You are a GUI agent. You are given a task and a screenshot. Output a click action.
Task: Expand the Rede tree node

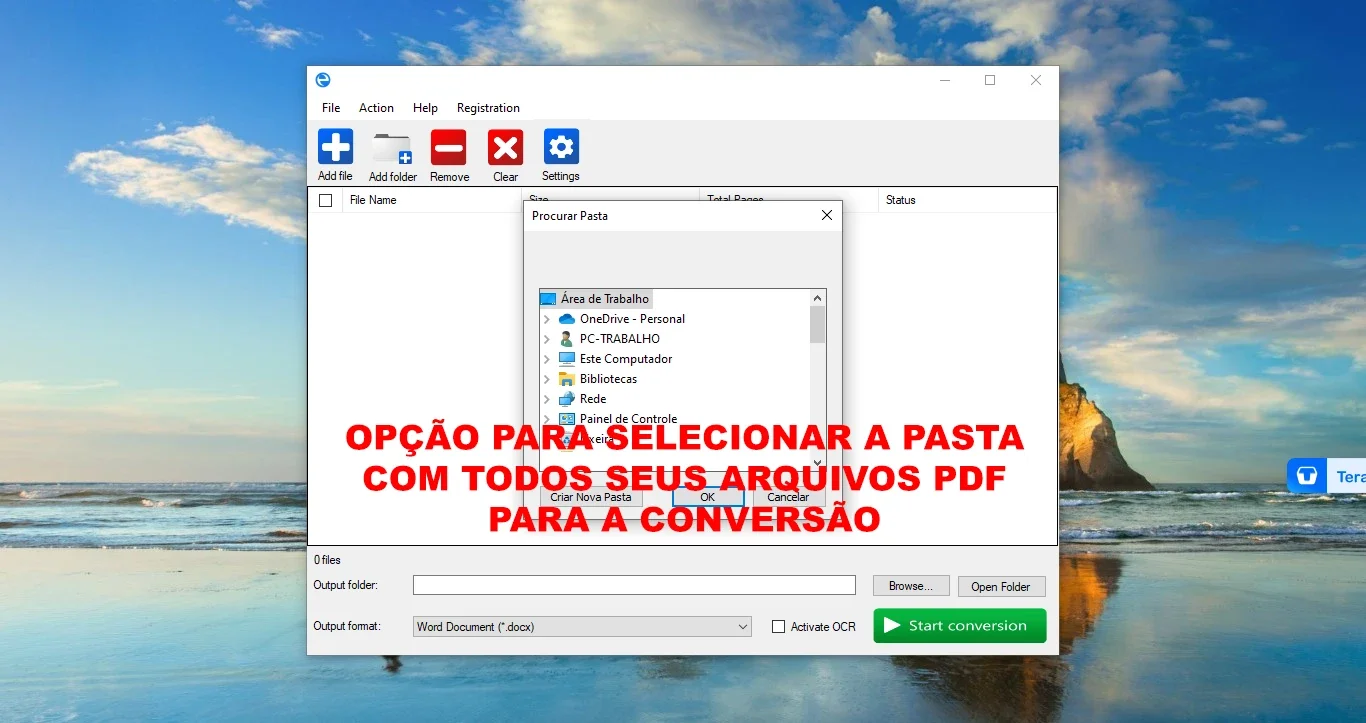click(x=547, y=399)
